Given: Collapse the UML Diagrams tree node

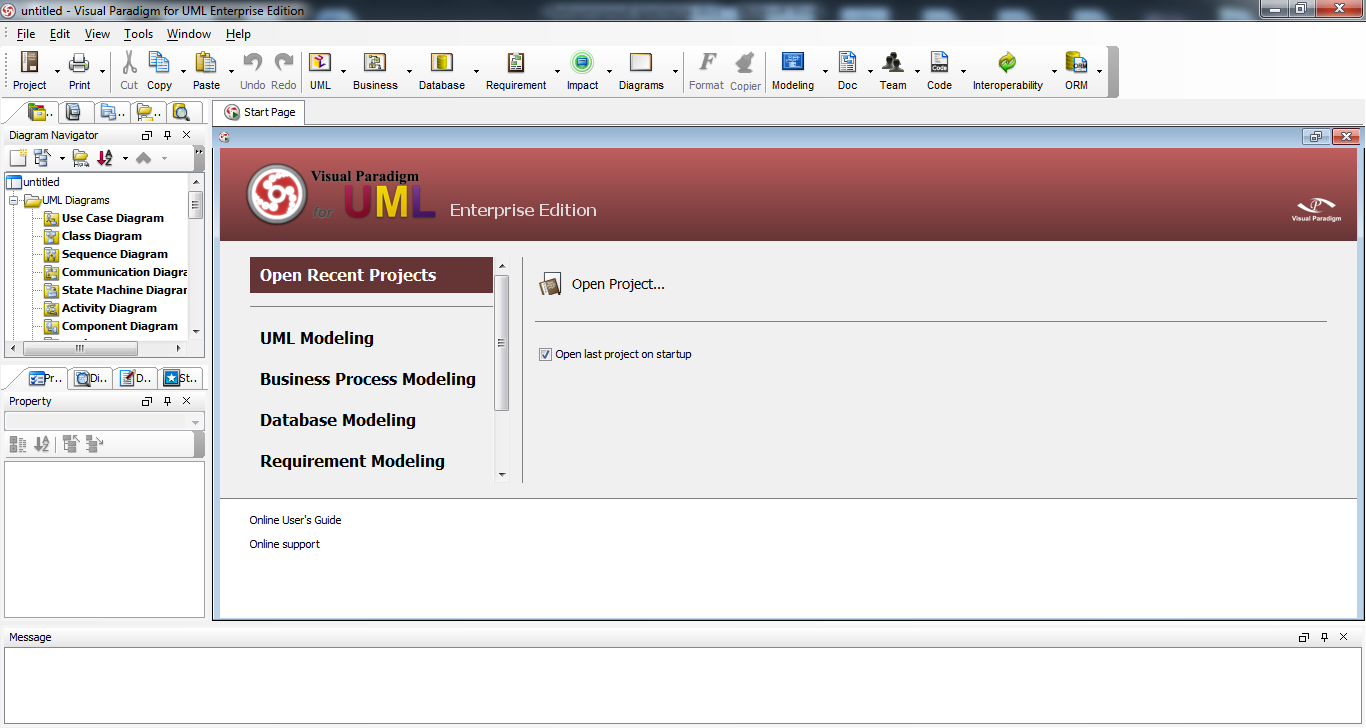Looking at the screenshot, I should (15, 200).
